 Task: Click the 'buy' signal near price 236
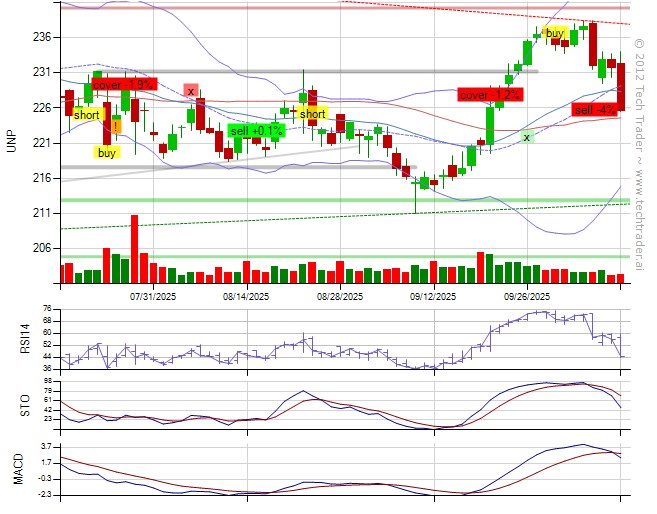coord(555,33)
